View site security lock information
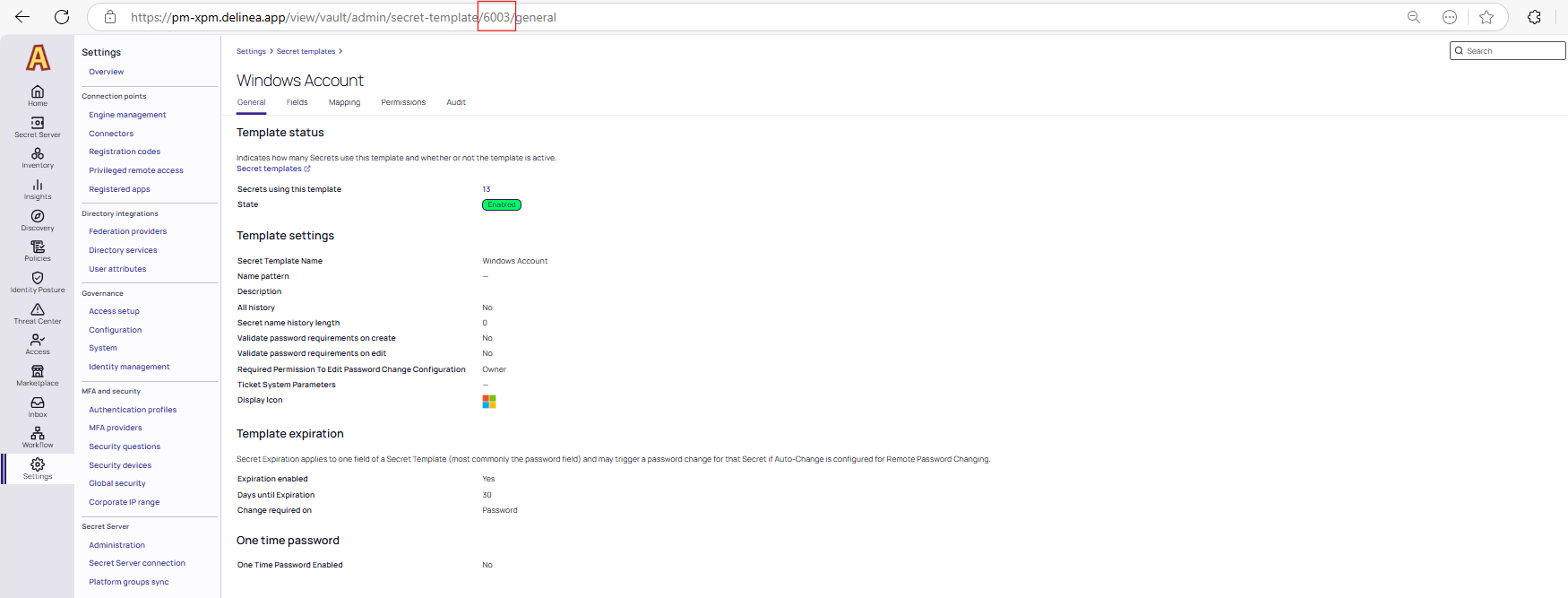1568x598 pixels. (110, 17)
